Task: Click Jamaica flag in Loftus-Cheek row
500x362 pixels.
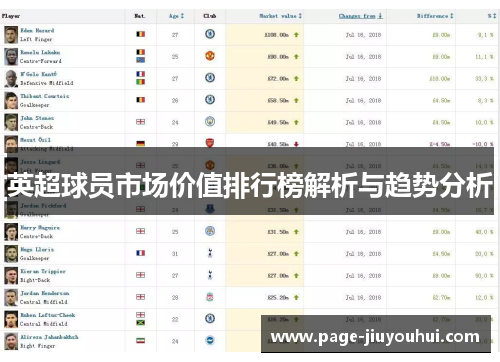Action: [x=140, y=323]
